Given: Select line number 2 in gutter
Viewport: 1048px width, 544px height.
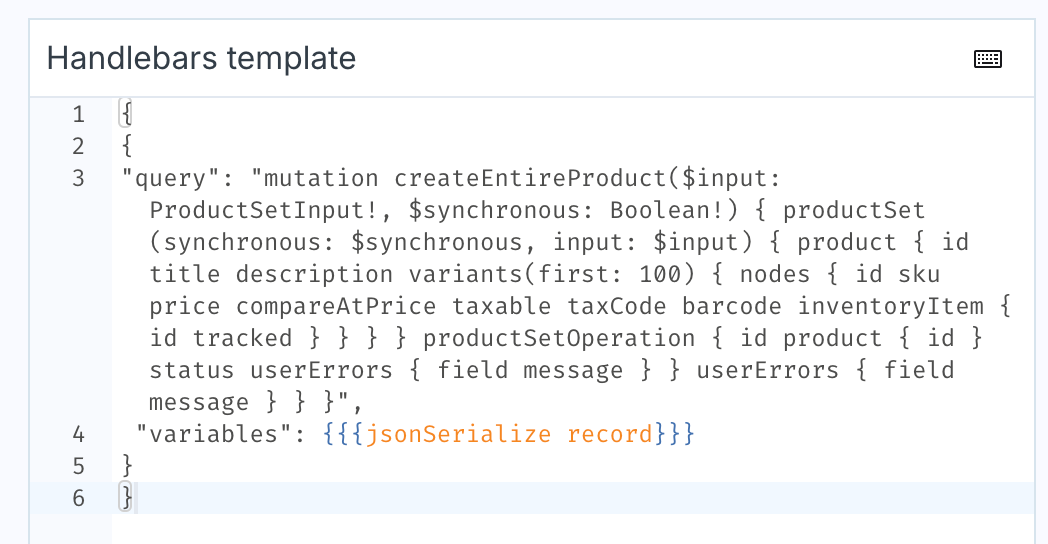Looking at the screenshot, I should tap(79, 146).
